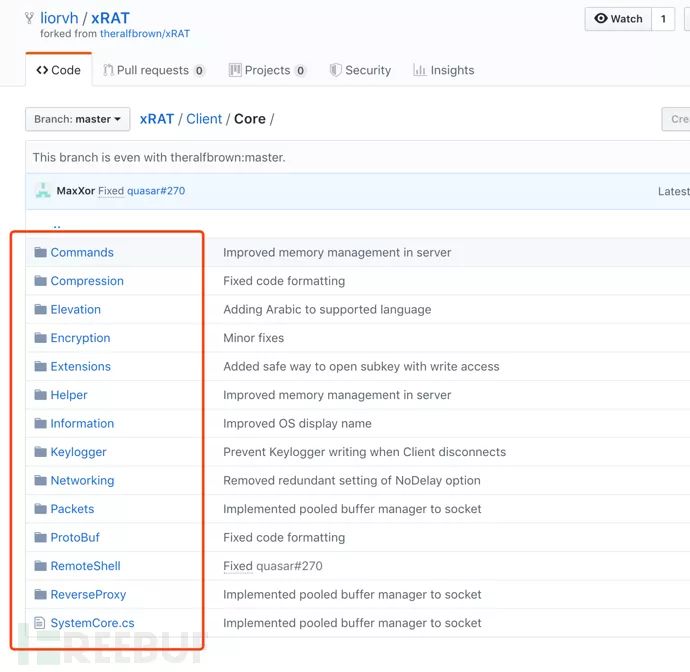
Task: Go to the Security tab
Action: tap(359, 71)
